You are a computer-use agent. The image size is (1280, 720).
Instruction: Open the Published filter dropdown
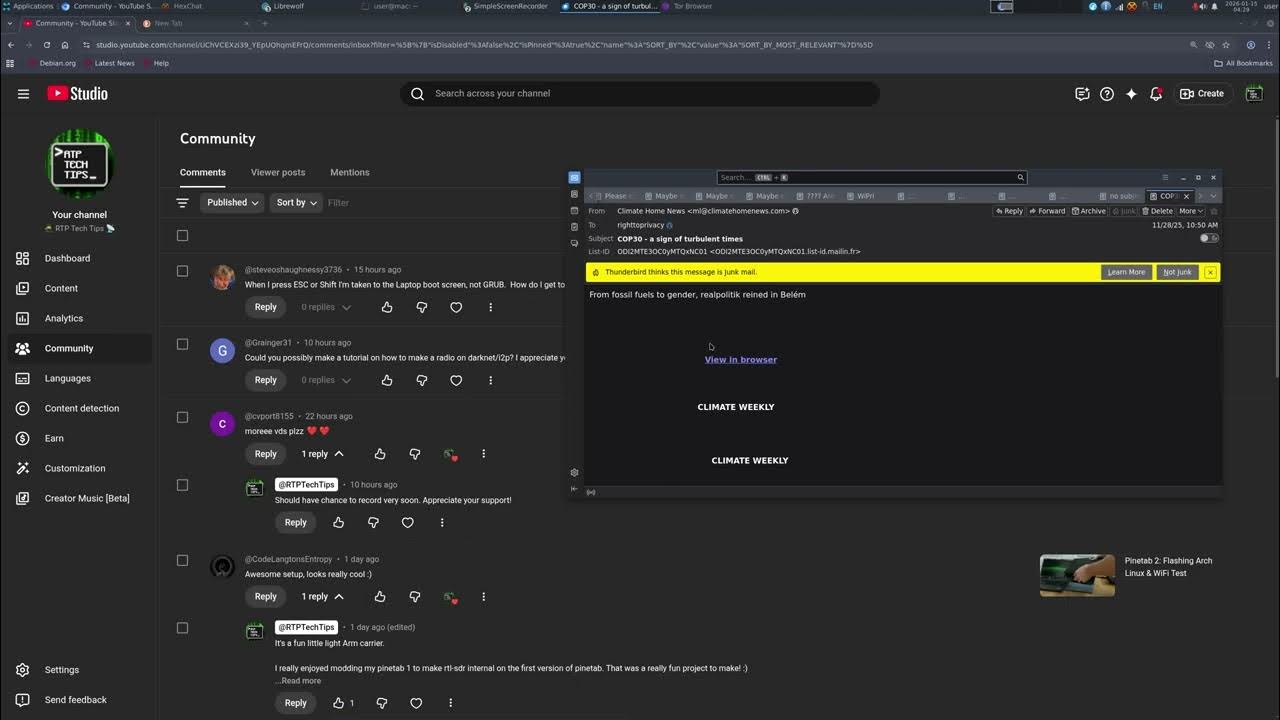point(232,203)
